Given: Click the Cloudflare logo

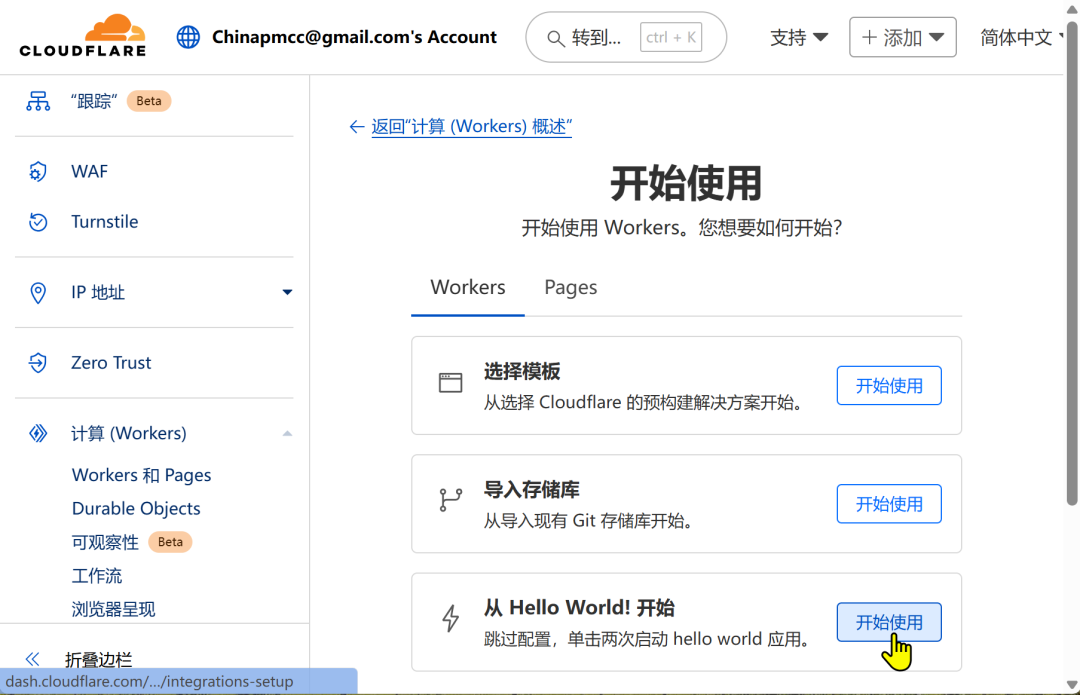Looking at the screenshot, I should click(83, 36).
